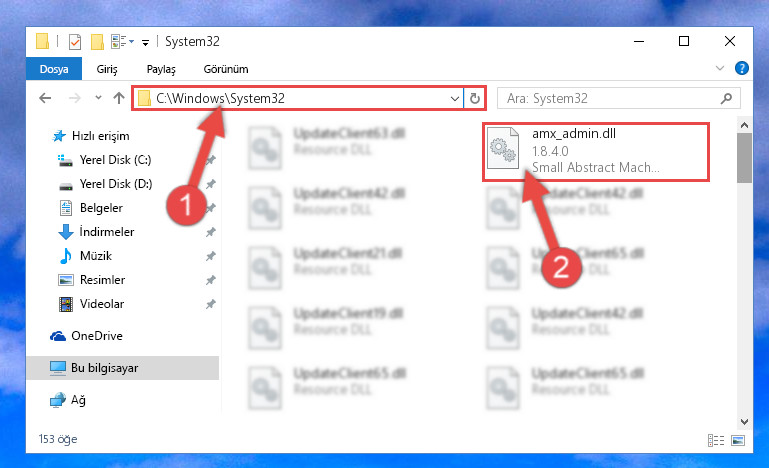Viewport: 769px width, 468px height.
Task: Unpin Videolar using its pin icon
Action: (210, 304)
